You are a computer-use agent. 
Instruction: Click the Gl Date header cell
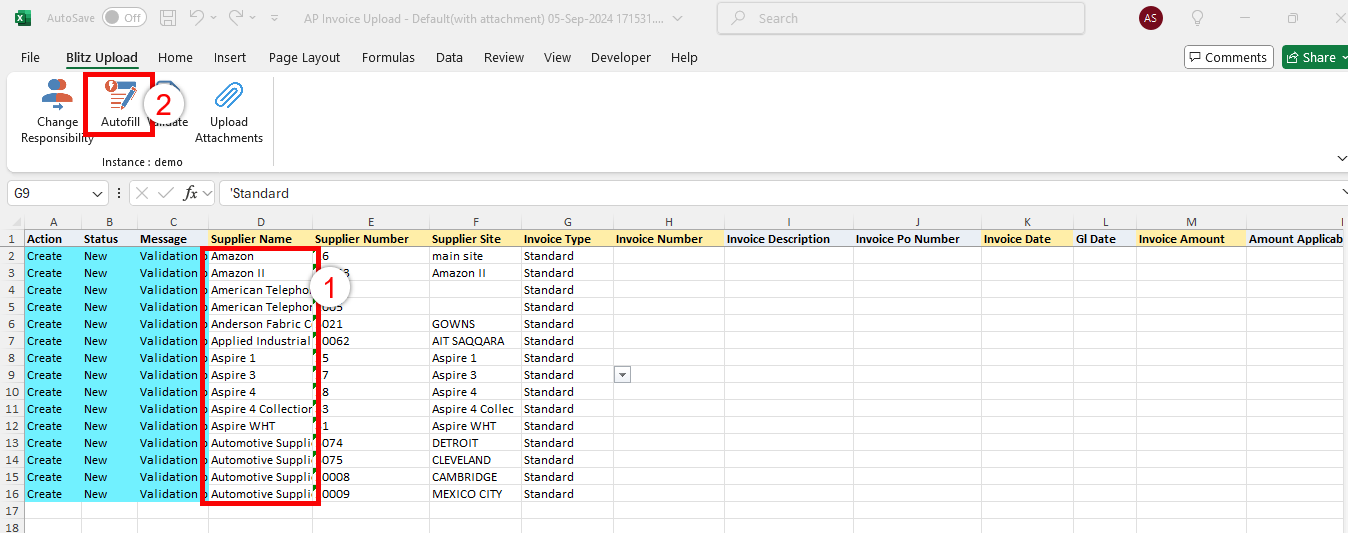click(1104, 239)
